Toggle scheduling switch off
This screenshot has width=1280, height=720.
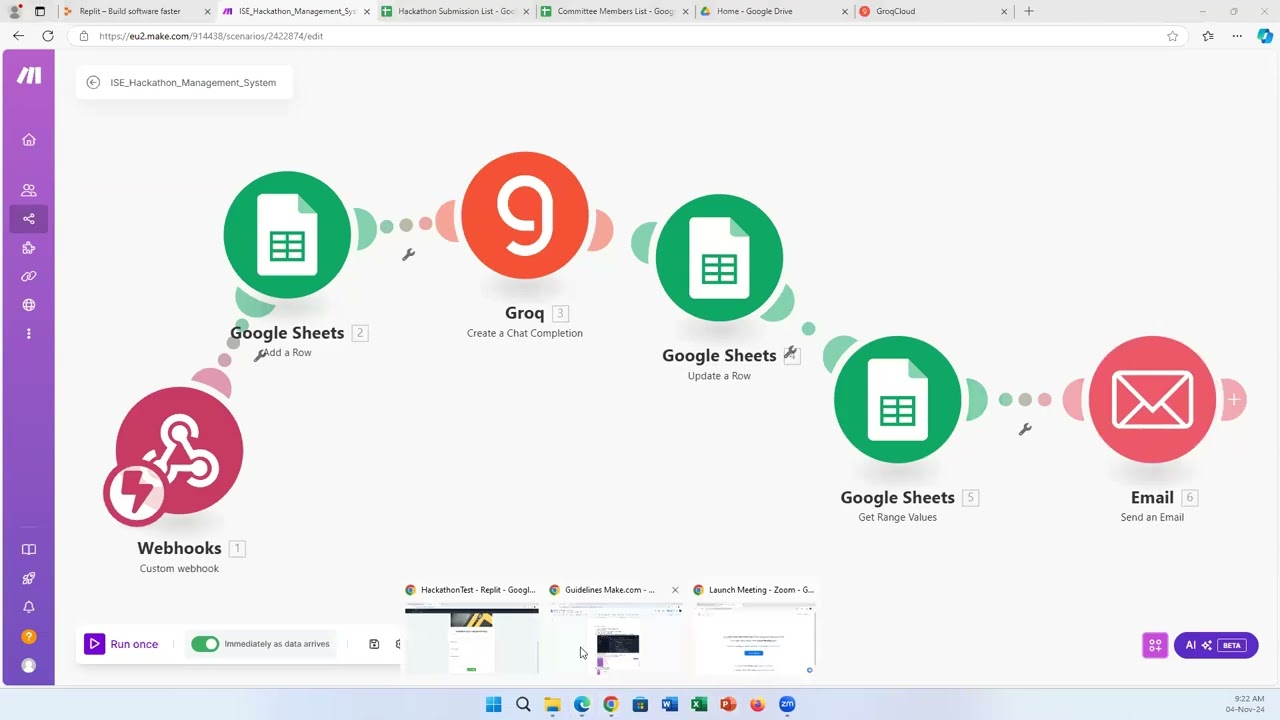(205, 644)
